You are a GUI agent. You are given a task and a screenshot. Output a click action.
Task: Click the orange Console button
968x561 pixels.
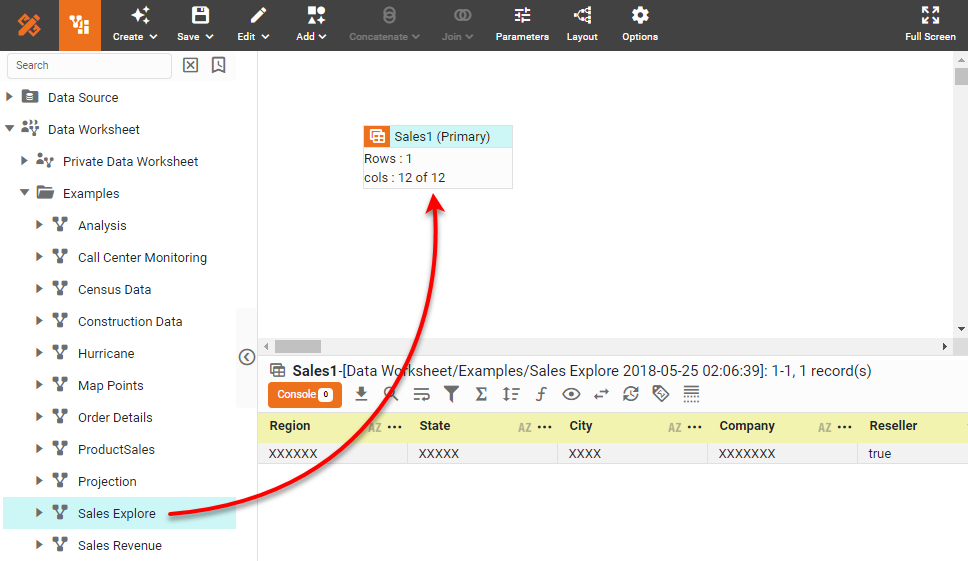click(304, 395)
